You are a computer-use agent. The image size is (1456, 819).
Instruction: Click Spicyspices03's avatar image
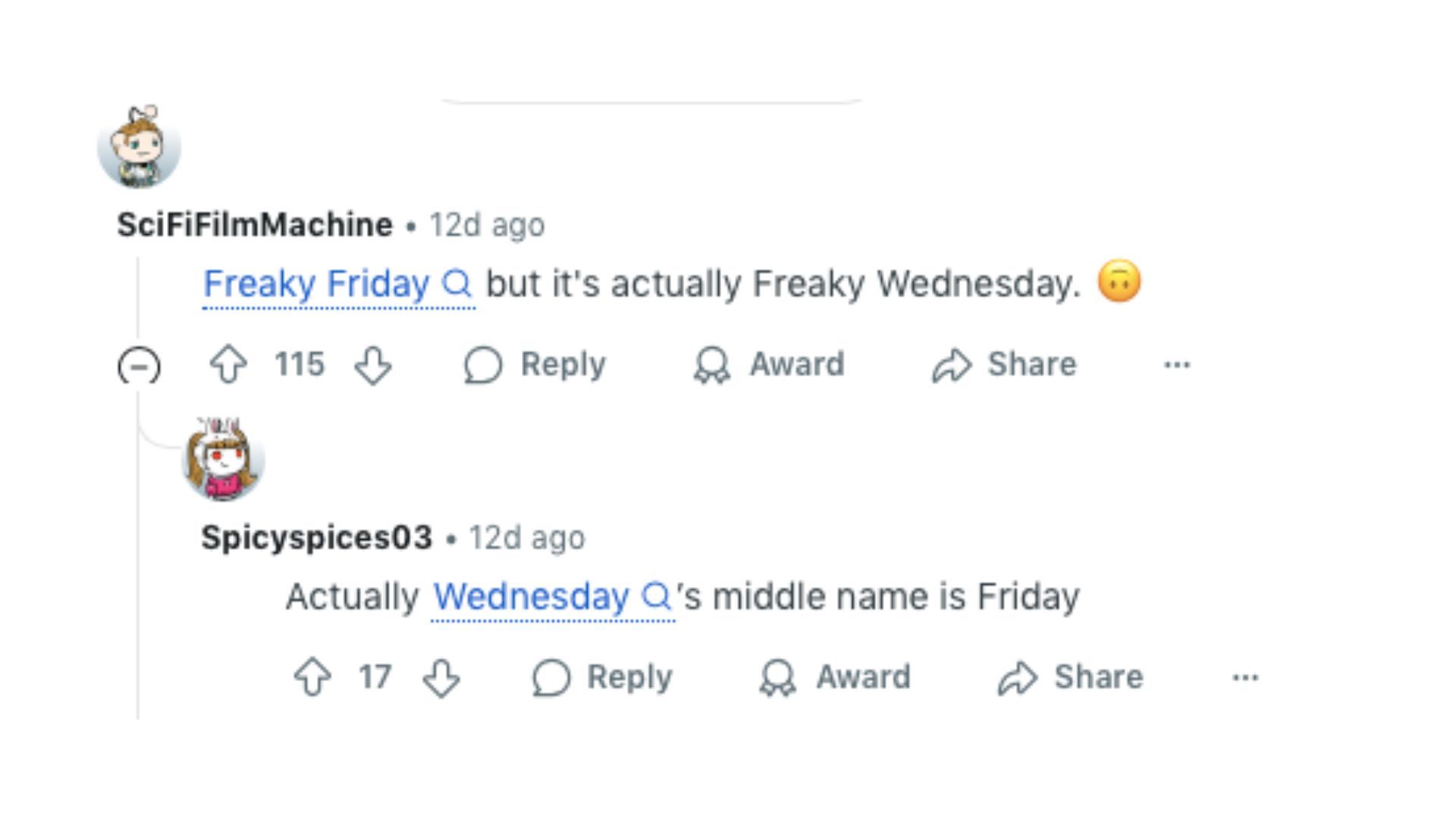coord(223,459)
